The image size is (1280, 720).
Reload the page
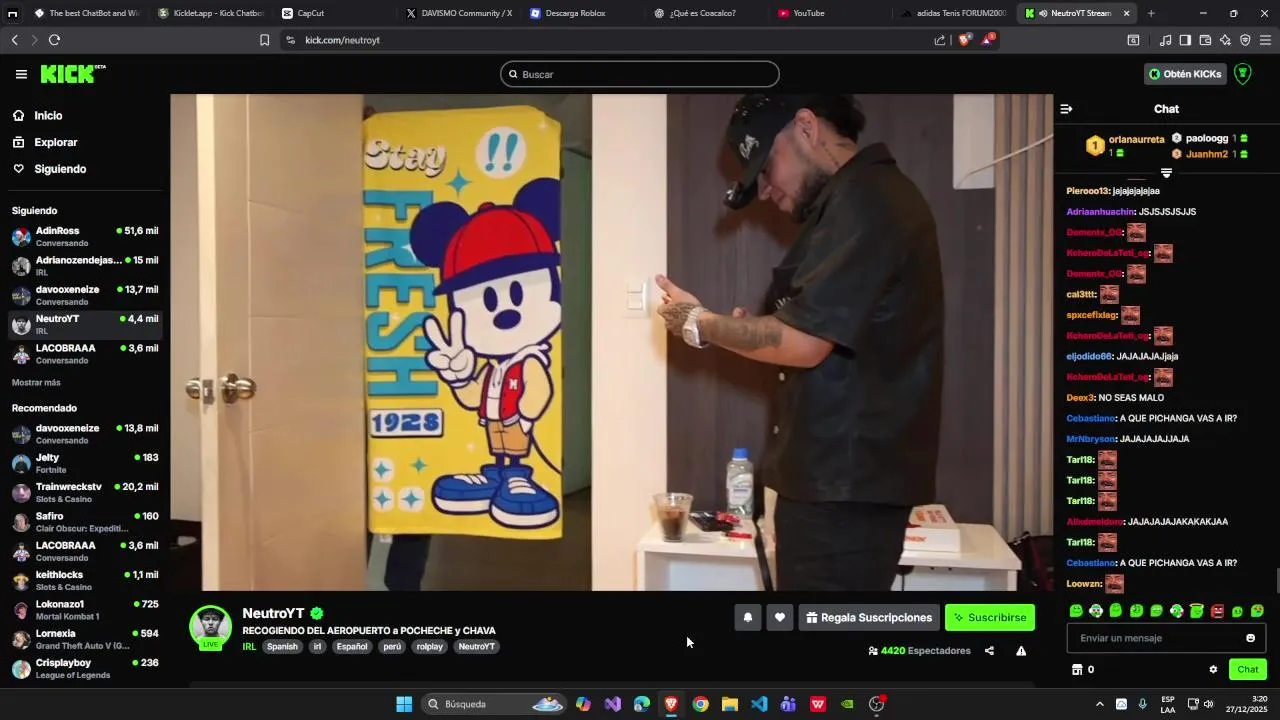[x=54, y=40]
